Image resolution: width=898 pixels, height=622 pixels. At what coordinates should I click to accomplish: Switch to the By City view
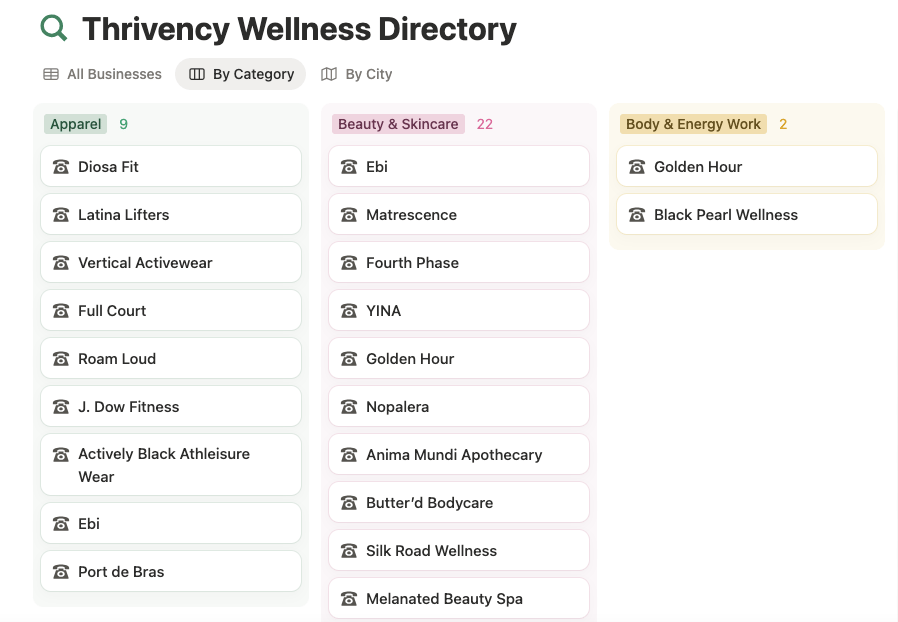click(357, 74)
